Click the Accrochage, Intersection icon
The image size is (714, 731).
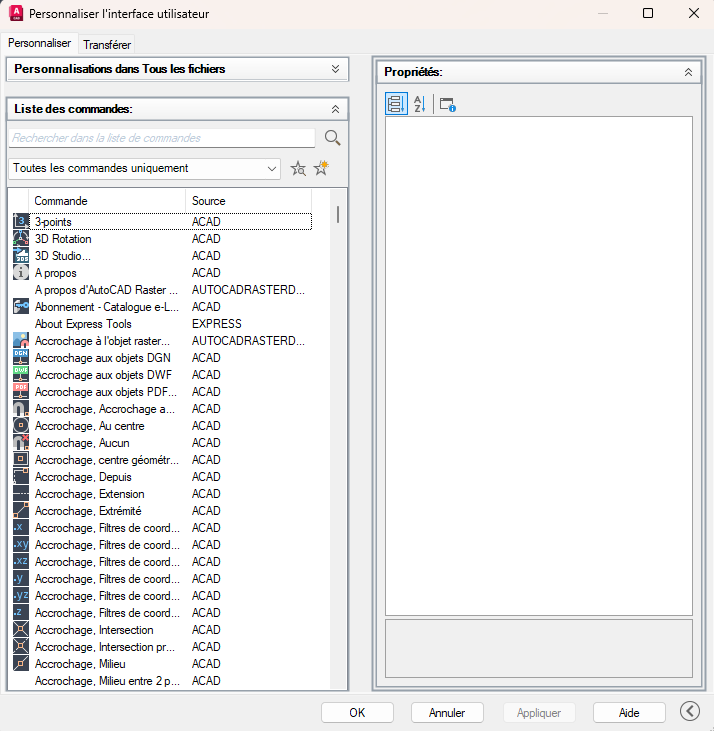[x=21, y=630]
